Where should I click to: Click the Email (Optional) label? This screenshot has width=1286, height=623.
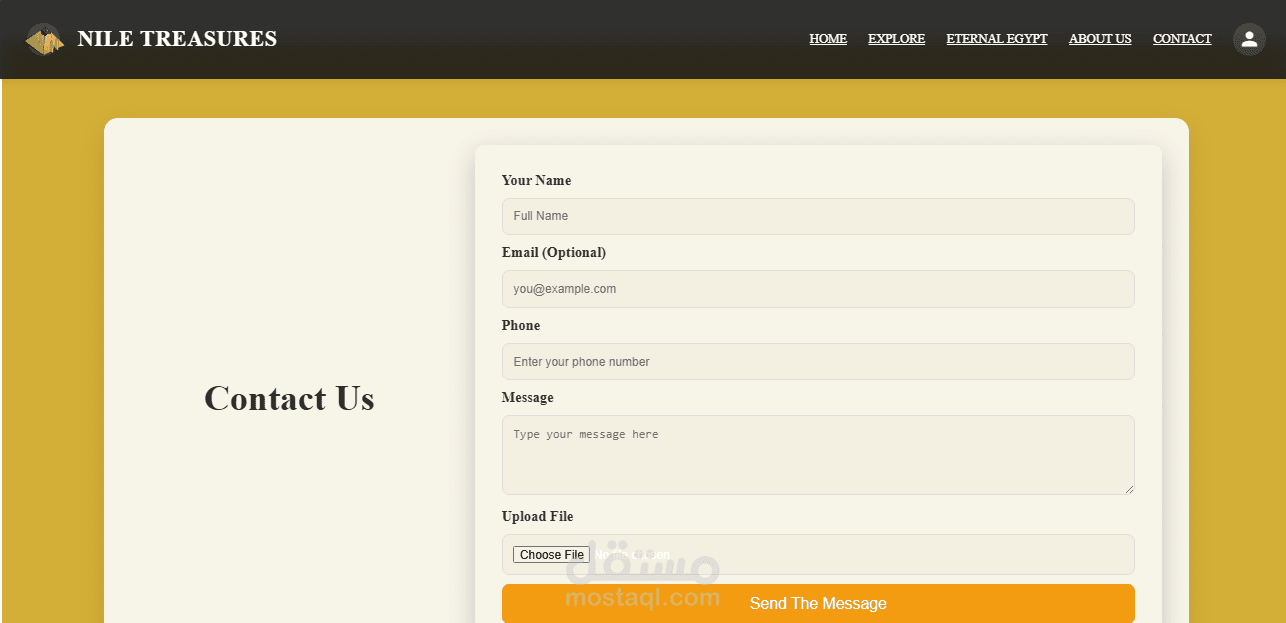[x=554, y=253]
